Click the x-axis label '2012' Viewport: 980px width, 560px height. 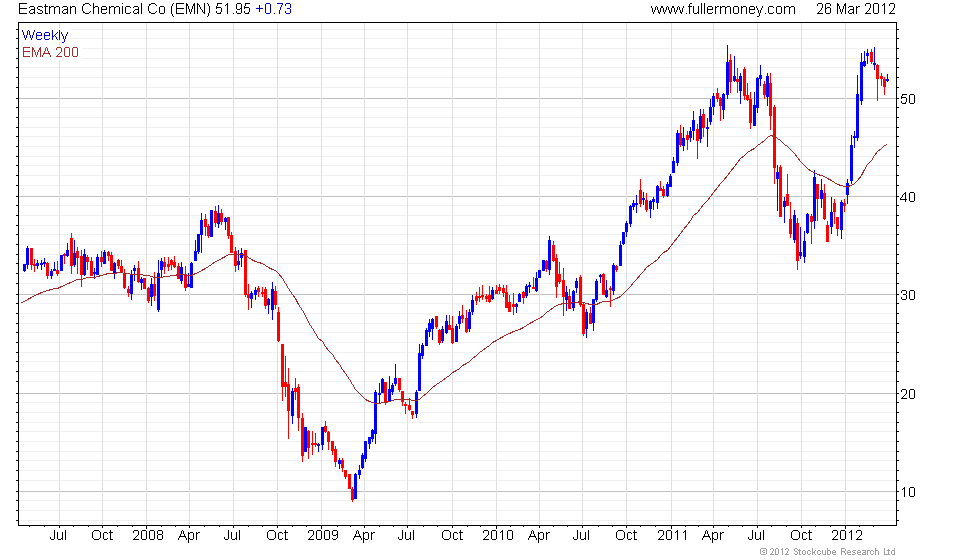847,536
